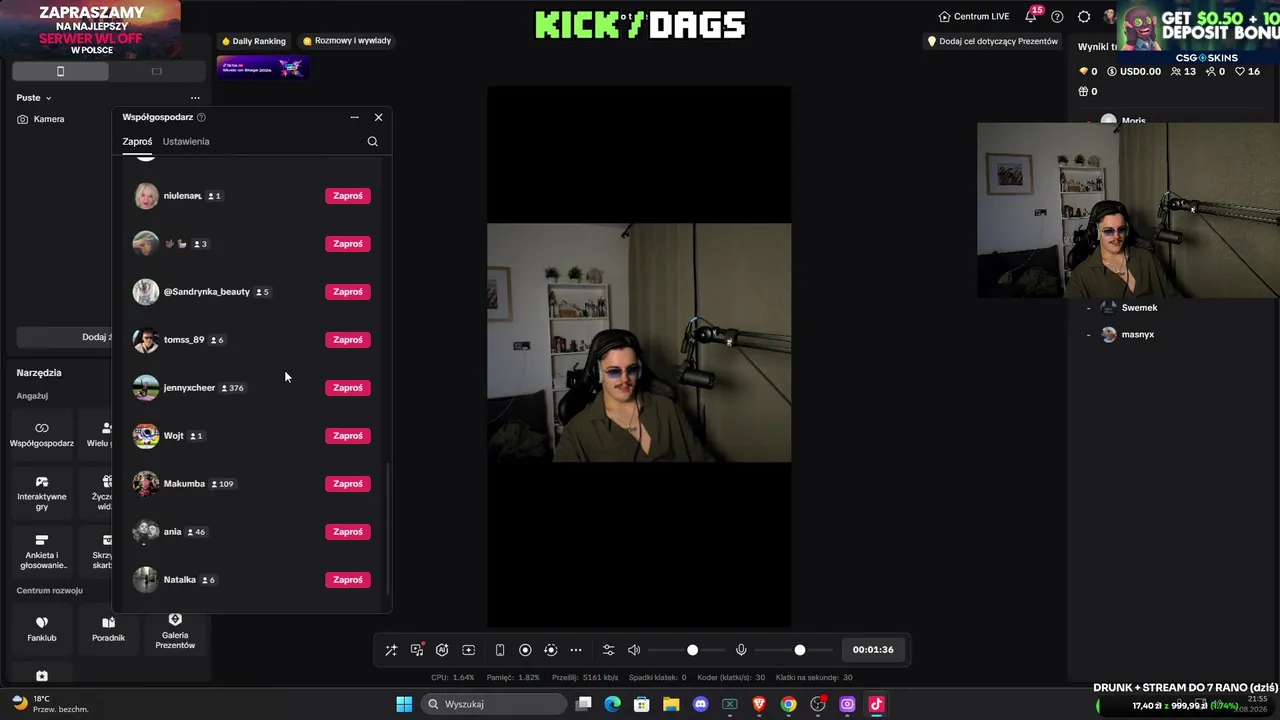1280x720 pixels.
Task: Start recording with the record icon
Action: click(x=525, y=650)
